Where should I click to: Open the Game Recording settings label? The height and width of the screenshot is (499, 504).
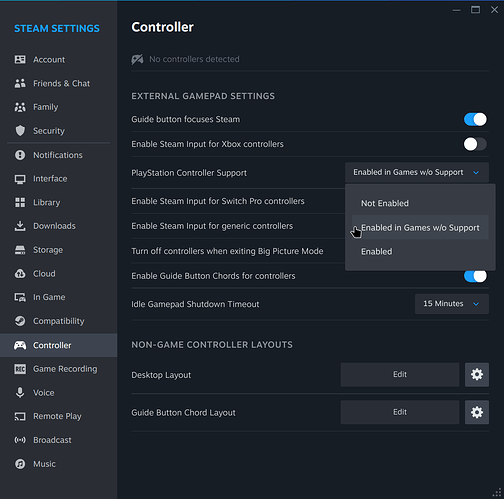pyautogui.click(x=65, y=369)
